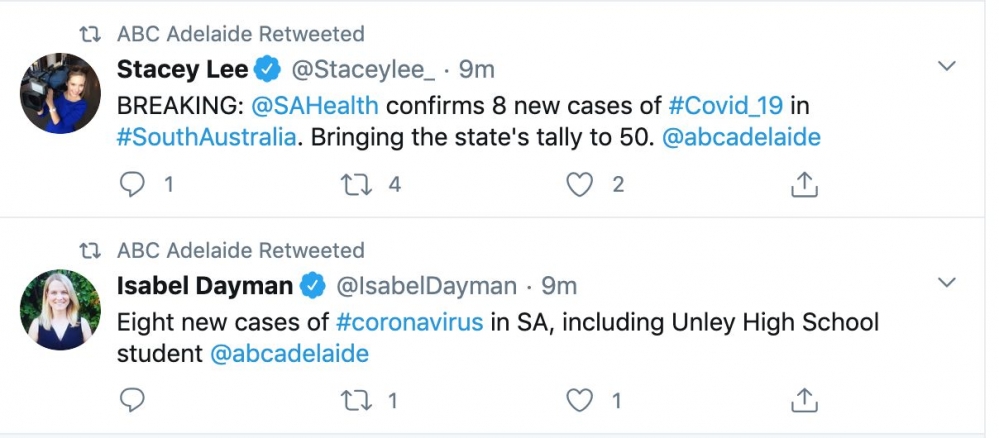Like Stacey Lee's tweet
This screenshot has height=438, width=999.
pos(579,185)
